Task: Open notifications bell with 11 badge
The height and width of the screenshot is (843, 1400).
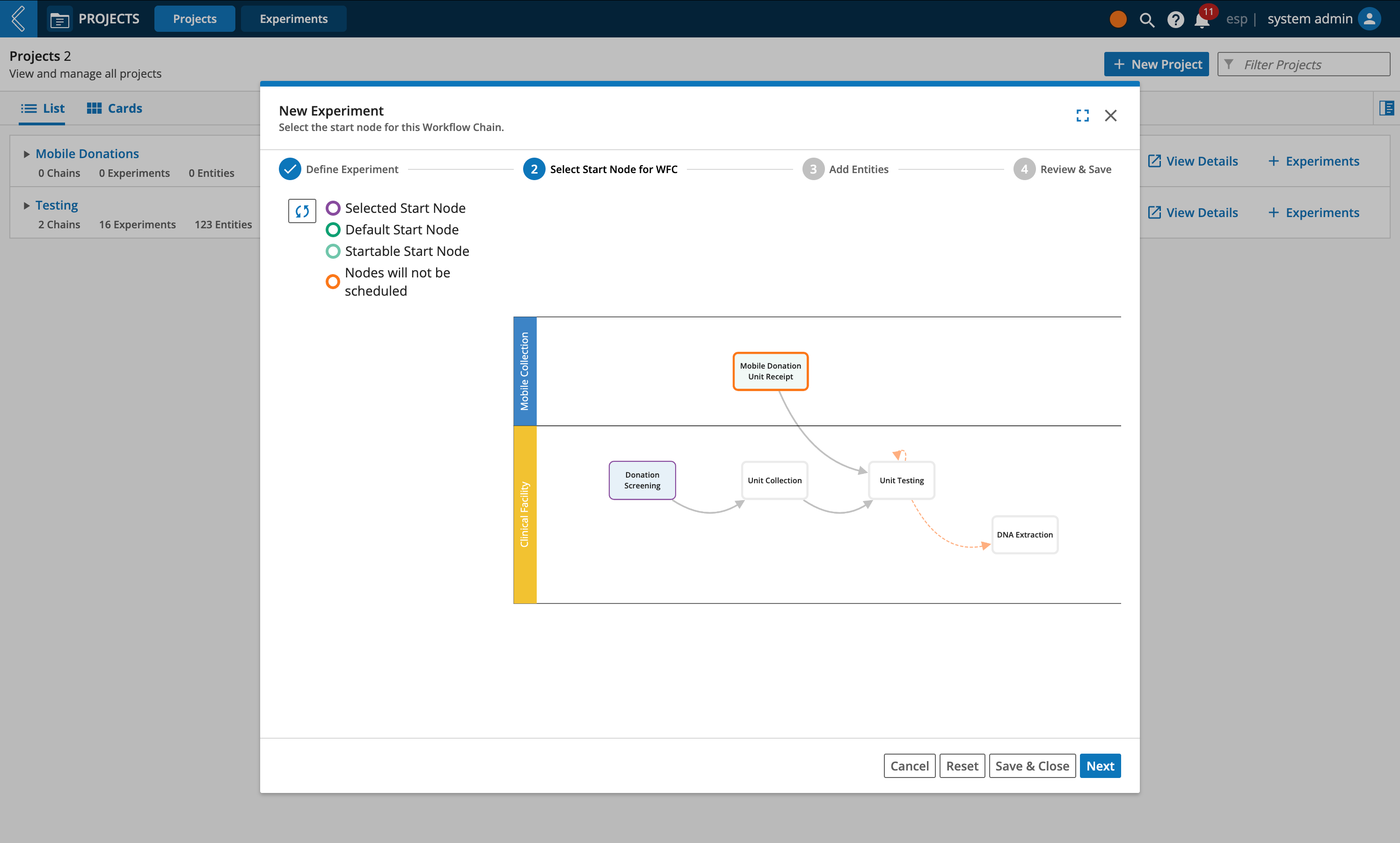Action: [x=1202, y=19]
